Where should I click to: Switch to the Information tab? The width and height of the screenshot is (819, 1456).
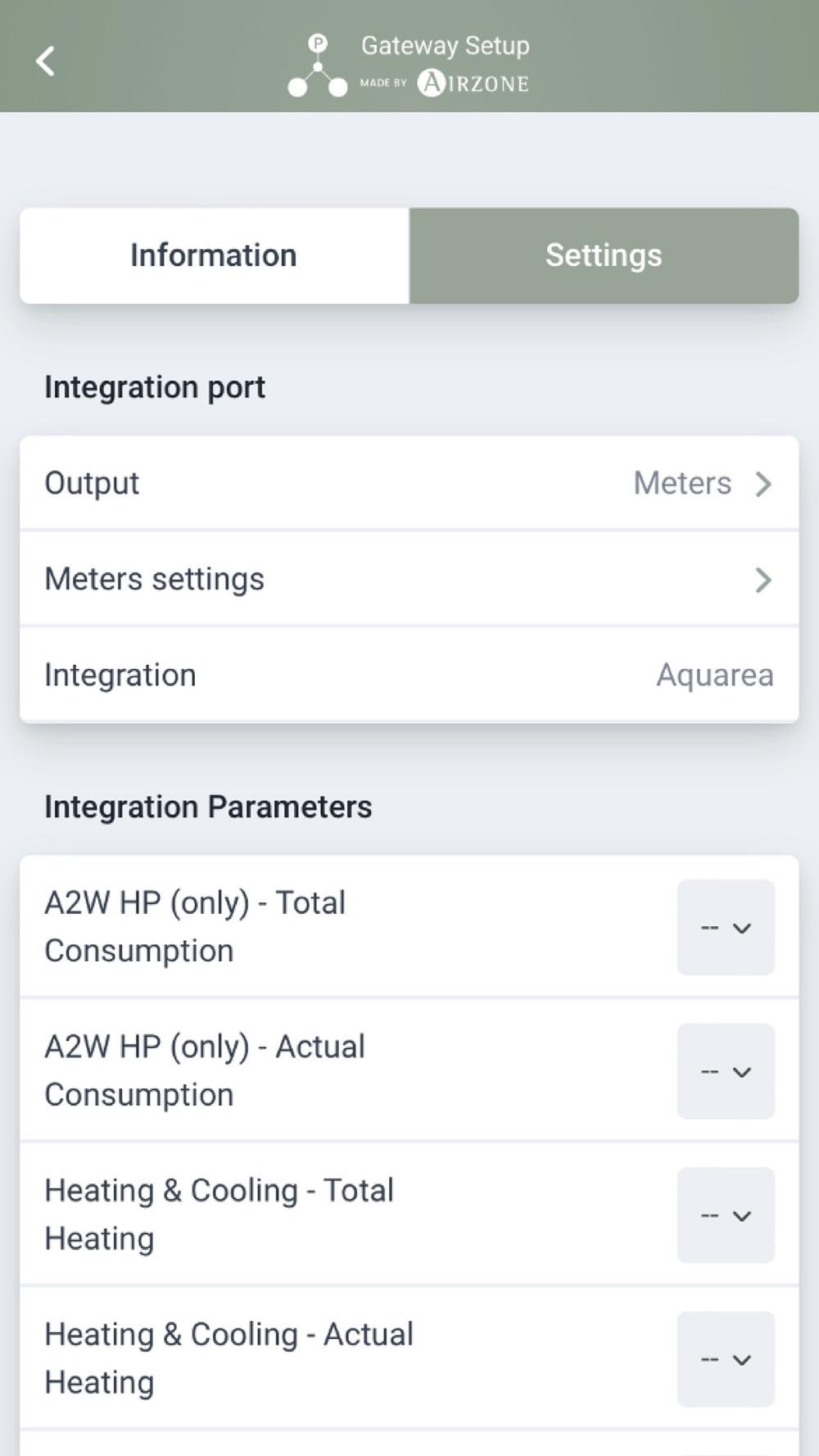pyautogui.click(x=214, y=255)
